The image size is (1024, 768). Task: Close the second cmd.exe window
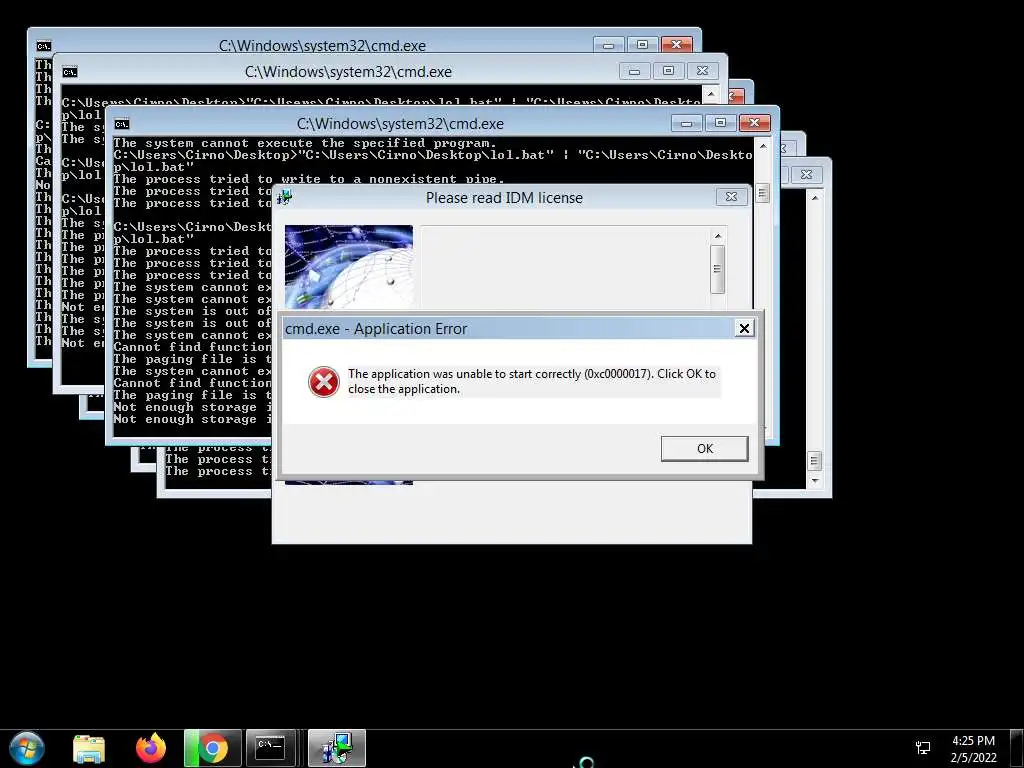[x=702, y=71]
